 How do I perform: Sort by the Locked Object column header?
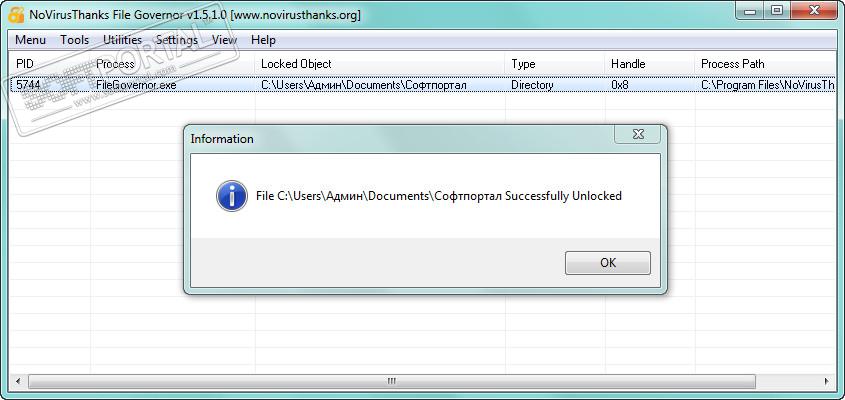click(x=380, y=64)
